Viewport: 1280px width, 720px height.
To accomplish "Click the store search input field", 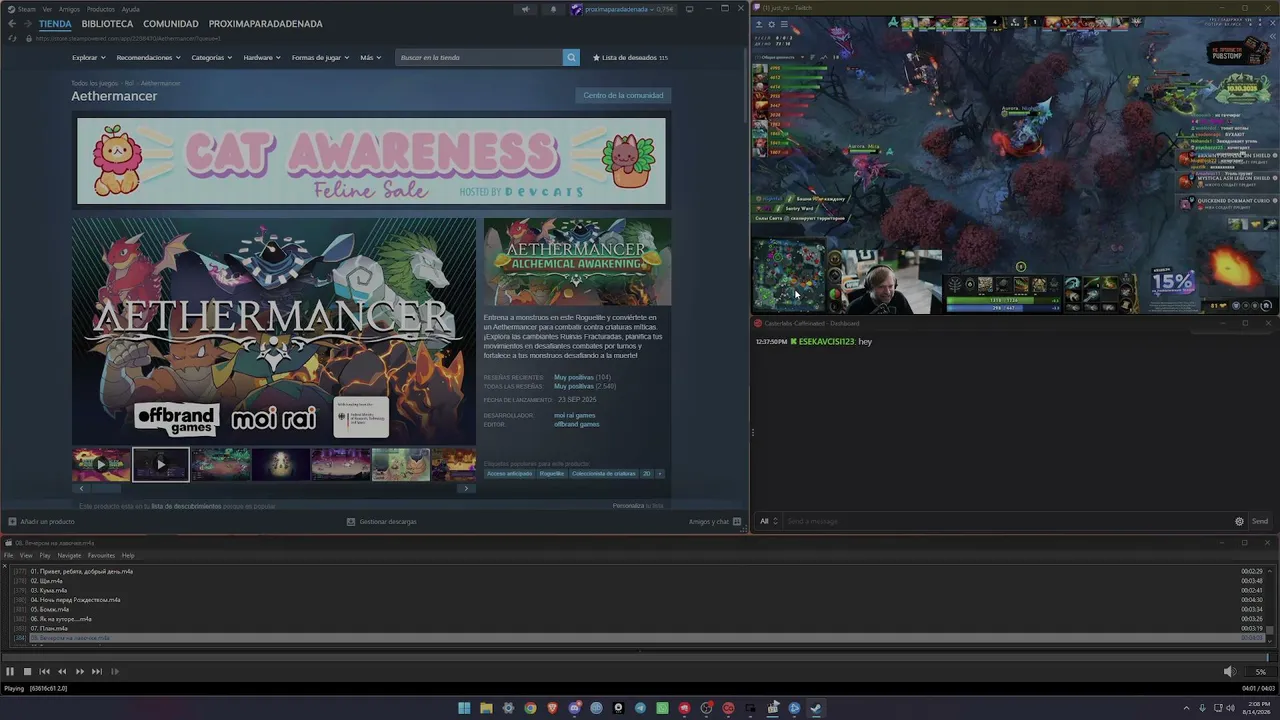I will tap(479, 58).
